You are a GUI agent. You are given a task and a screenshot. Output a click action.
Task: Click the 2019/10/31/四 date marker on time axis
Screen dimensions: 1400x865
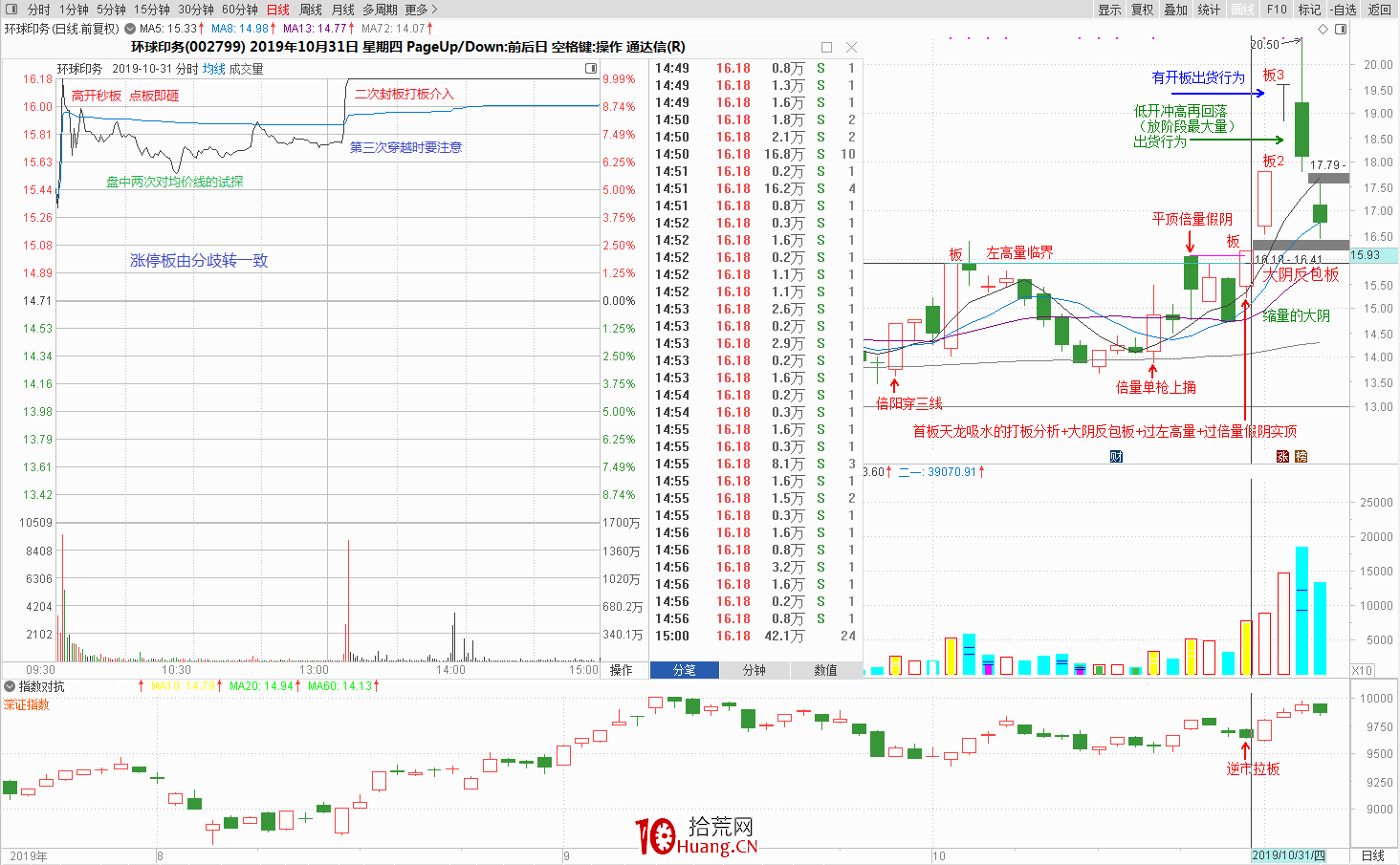coord(1289,855)
